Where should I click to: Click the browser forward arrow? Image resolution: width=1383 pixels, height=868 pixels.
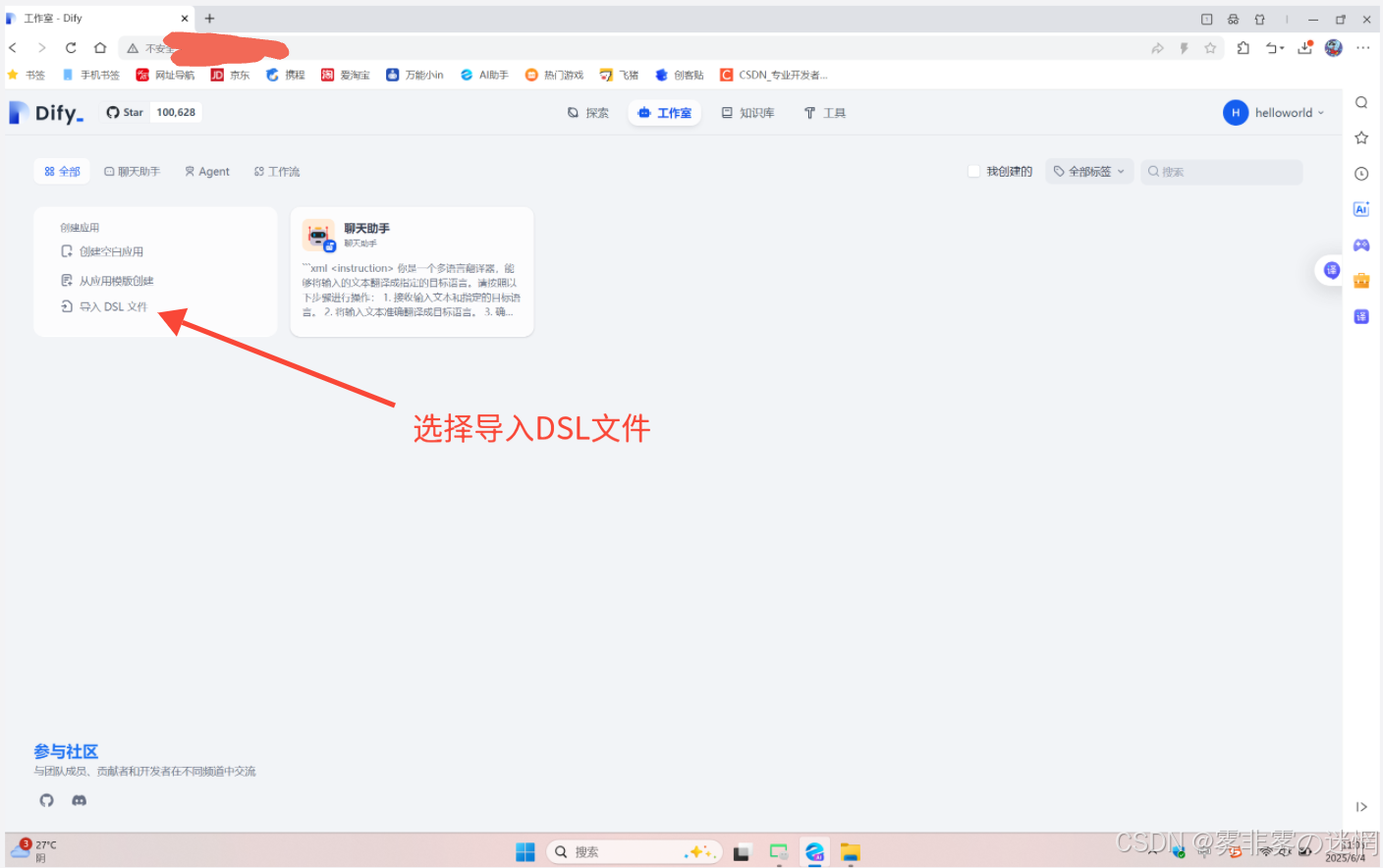click(41, 47)
